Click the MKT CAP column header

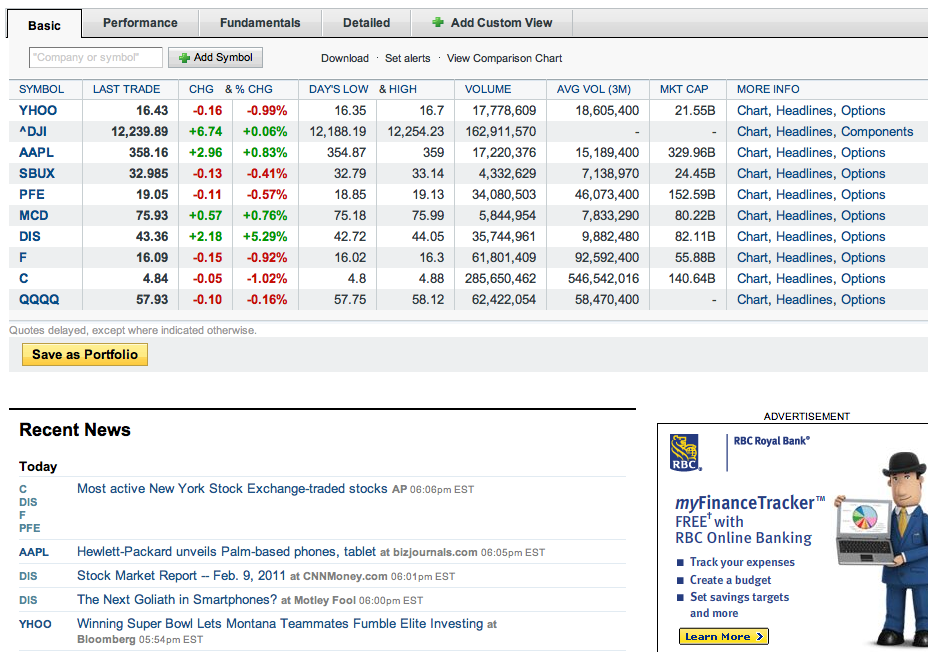[684, 89]
